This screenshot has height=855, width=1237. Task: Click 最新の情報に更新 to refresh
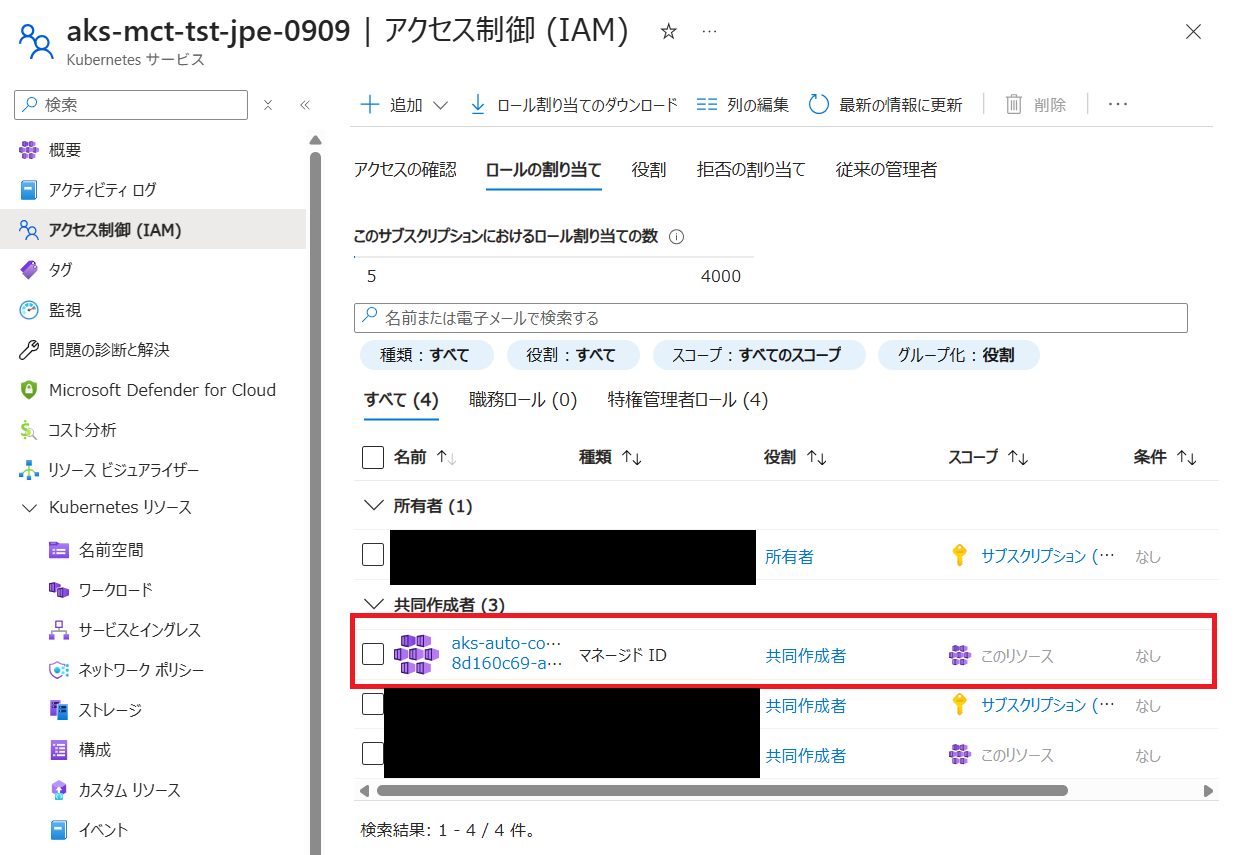(886, 105)
